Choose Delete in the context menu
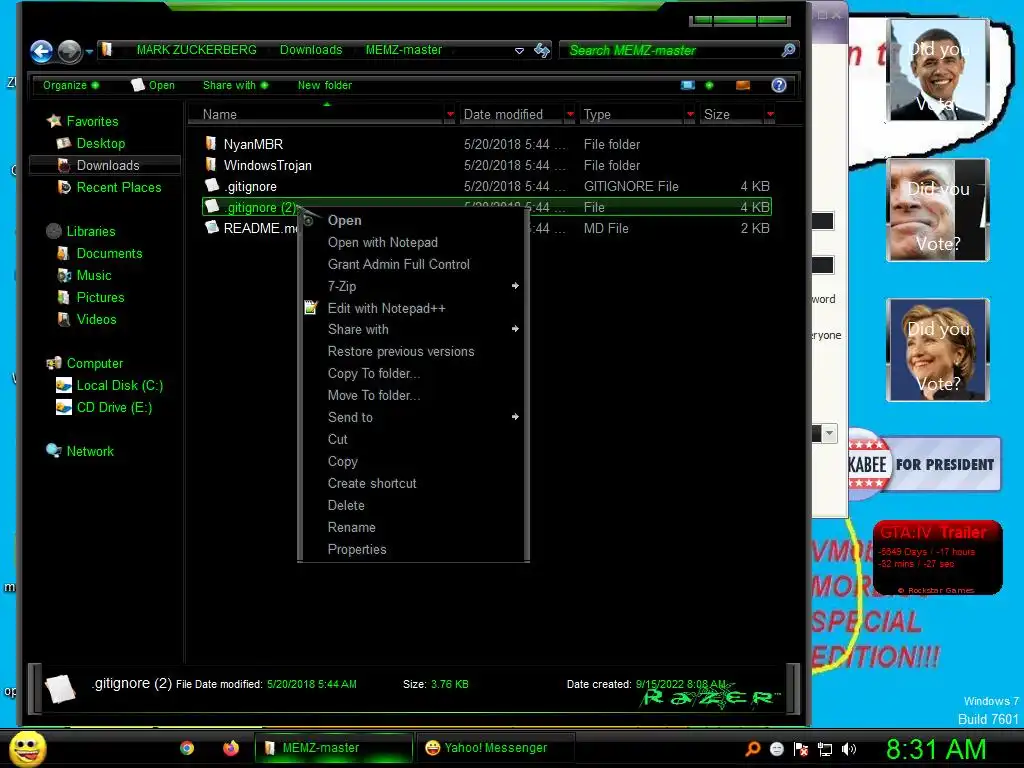 pyautogui.click(x=413, y=505)
